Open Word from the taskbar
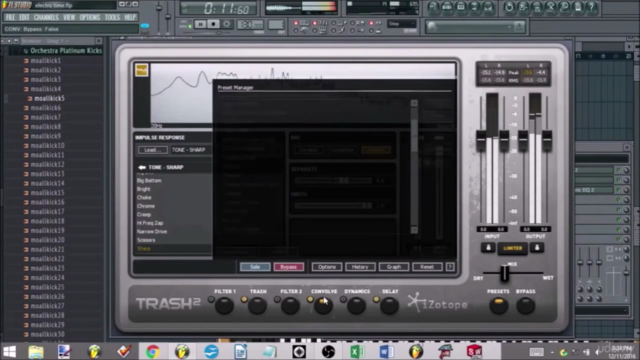The height and width of the screenshot is (360, 640). point(386,351)
